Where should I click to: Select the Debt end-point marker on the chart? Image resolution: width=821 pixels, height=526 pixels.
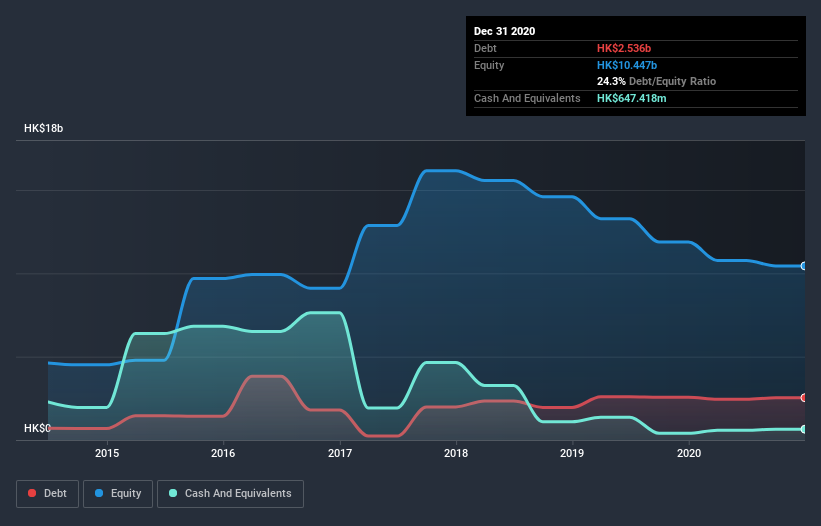click(804, 398)
